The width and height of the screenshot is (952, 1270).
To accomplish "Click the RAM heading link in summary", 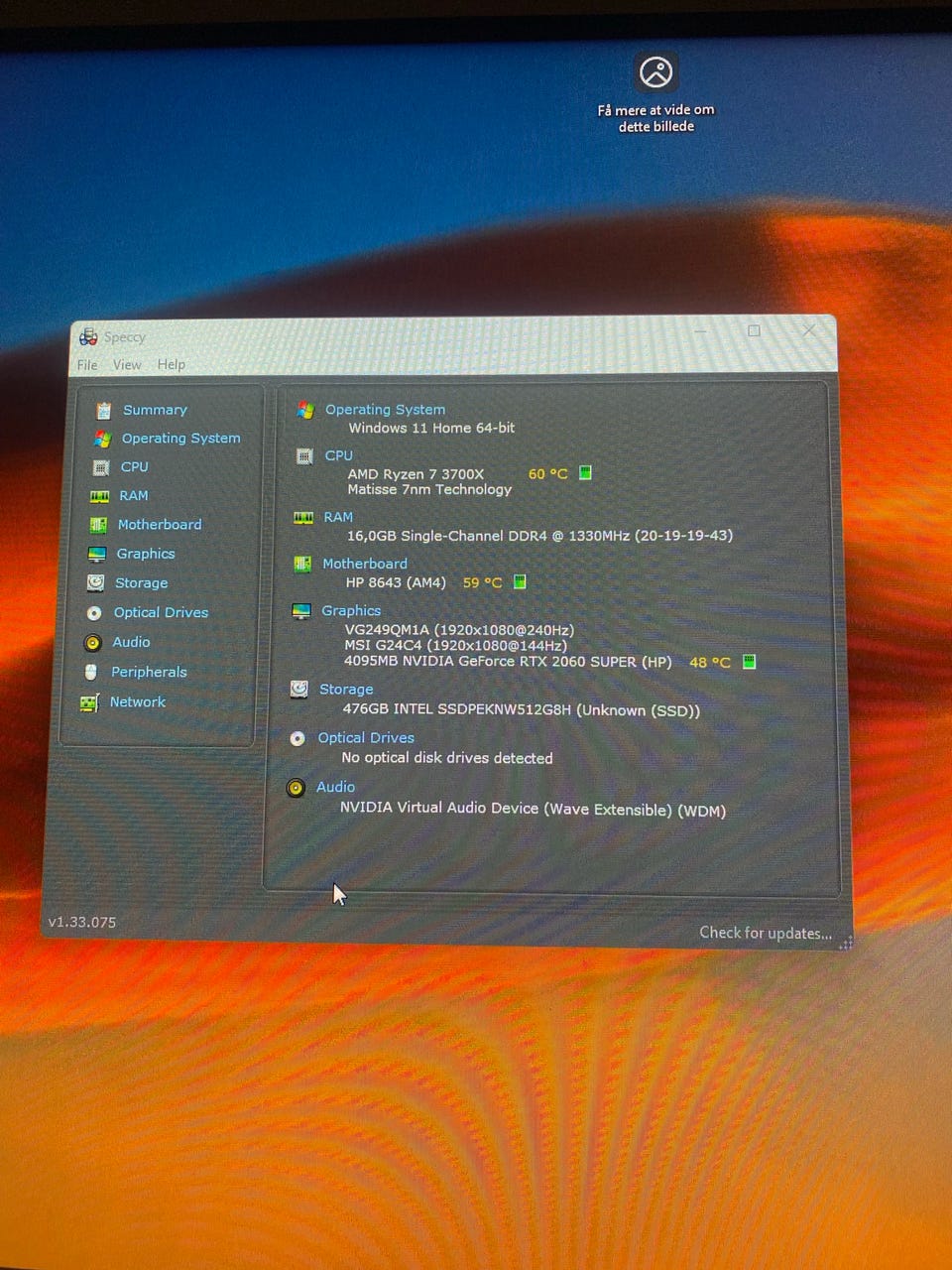I will tap(338, 518).
